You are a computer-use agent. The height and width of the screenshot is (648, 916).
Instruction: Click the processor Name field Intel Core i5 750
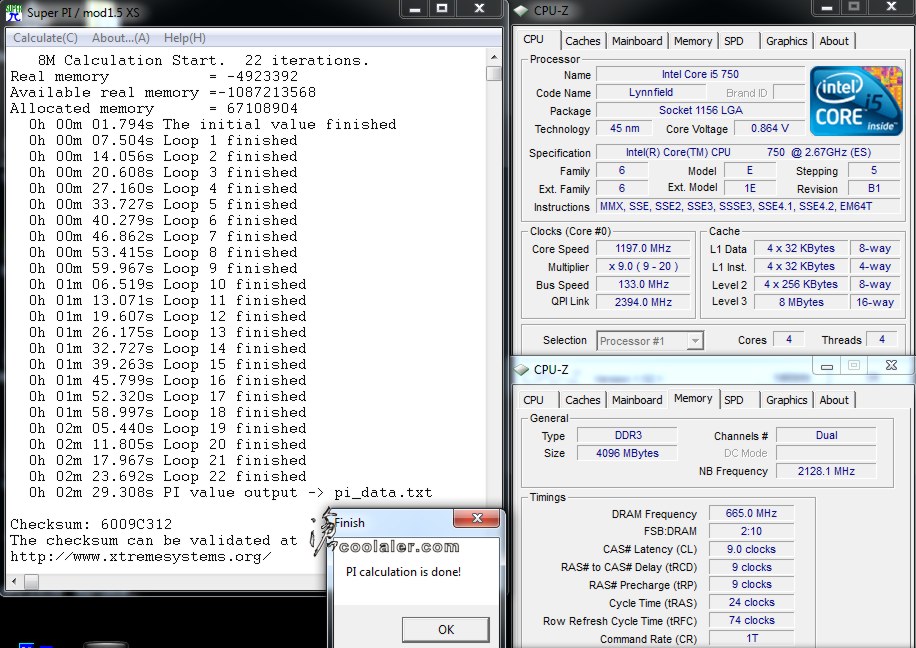click(700, 74)
